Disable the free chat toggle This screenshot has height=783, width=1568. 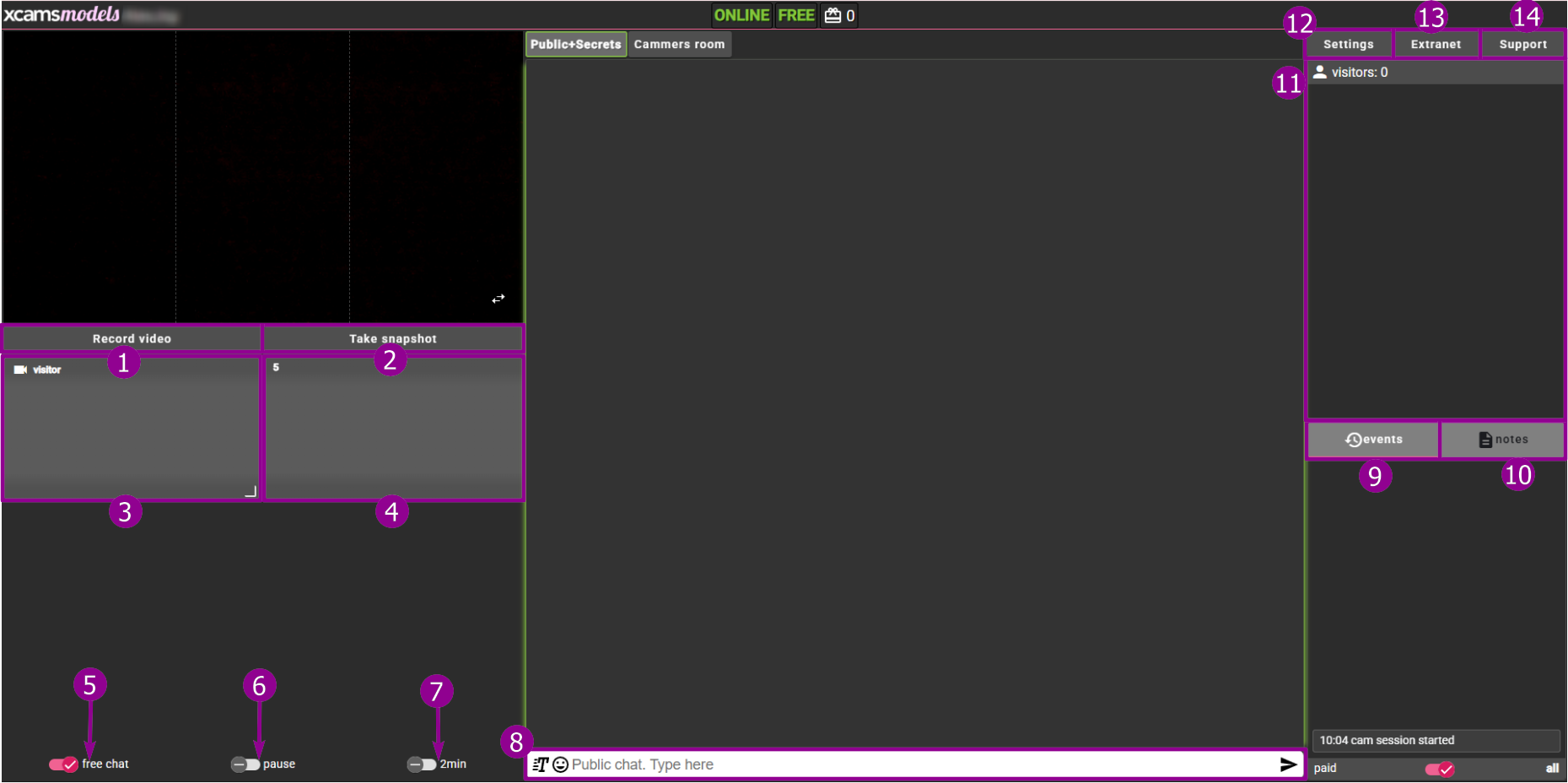click(x=63, y=764)
